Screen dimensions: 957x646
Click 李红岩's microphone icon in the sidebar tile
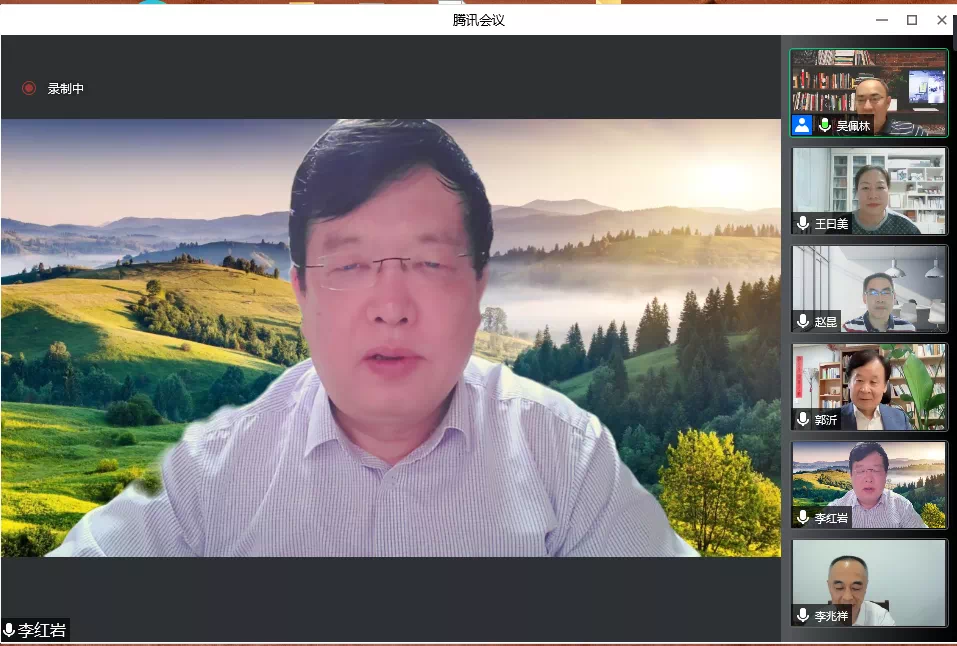coord(803,517)
